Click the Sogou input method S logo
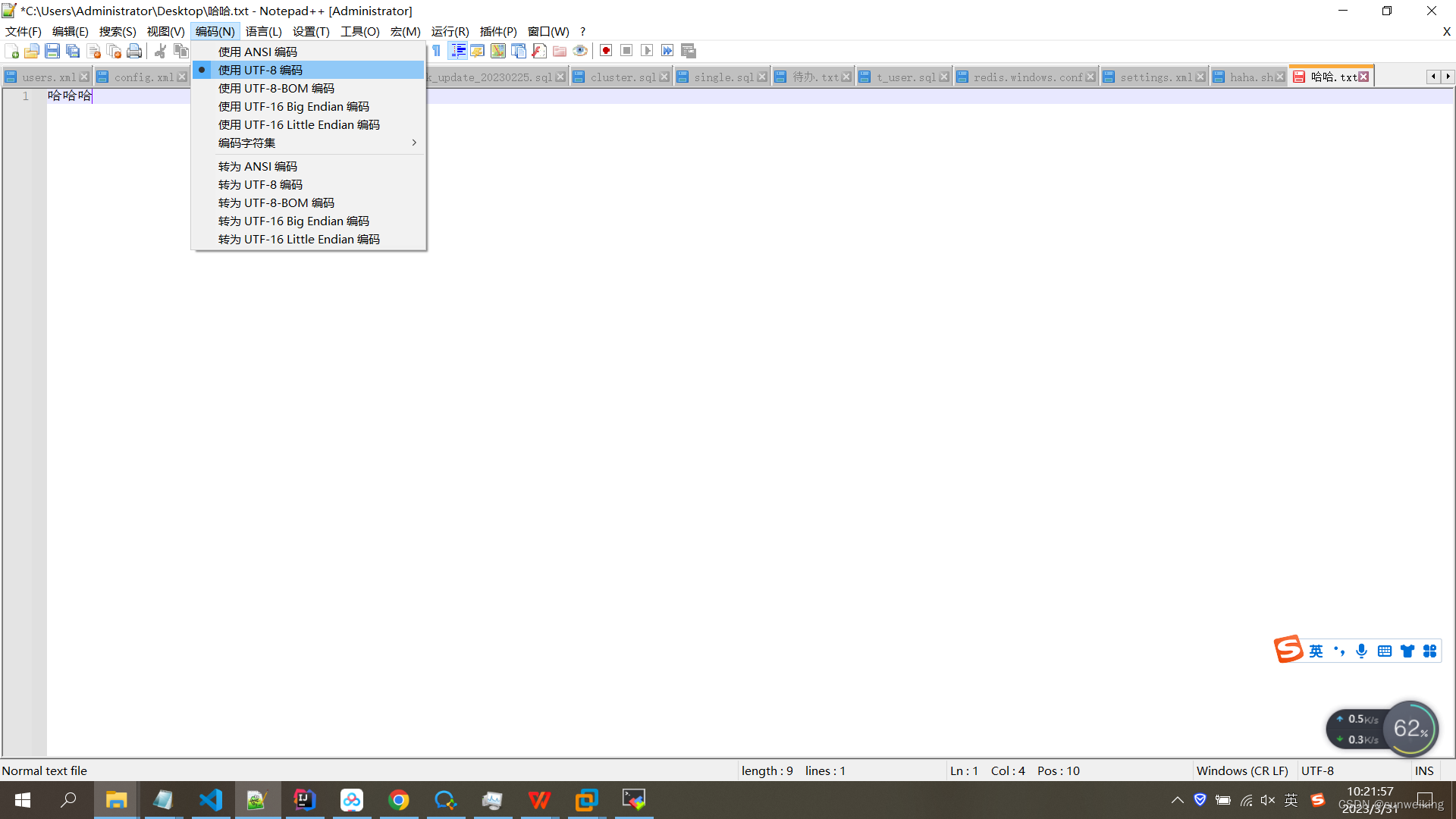This screenshot has height=819, width=1456. pos(1288,650)
